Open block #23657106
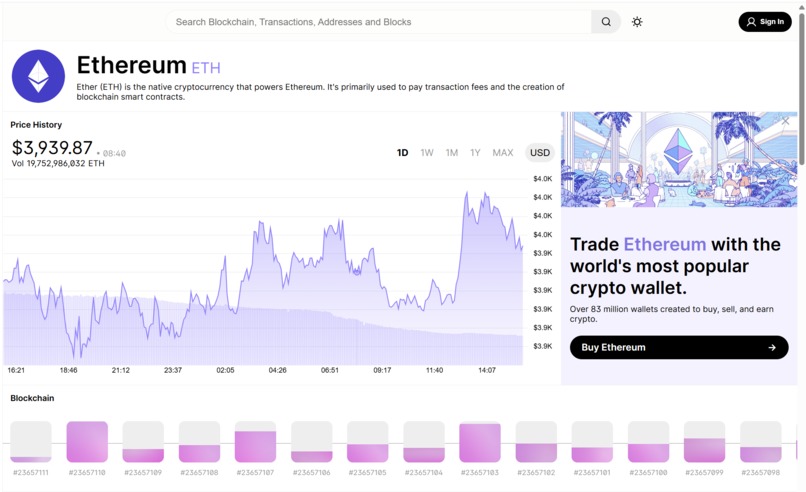The height and width of the screenshot is (492, 806). [312, 442]
